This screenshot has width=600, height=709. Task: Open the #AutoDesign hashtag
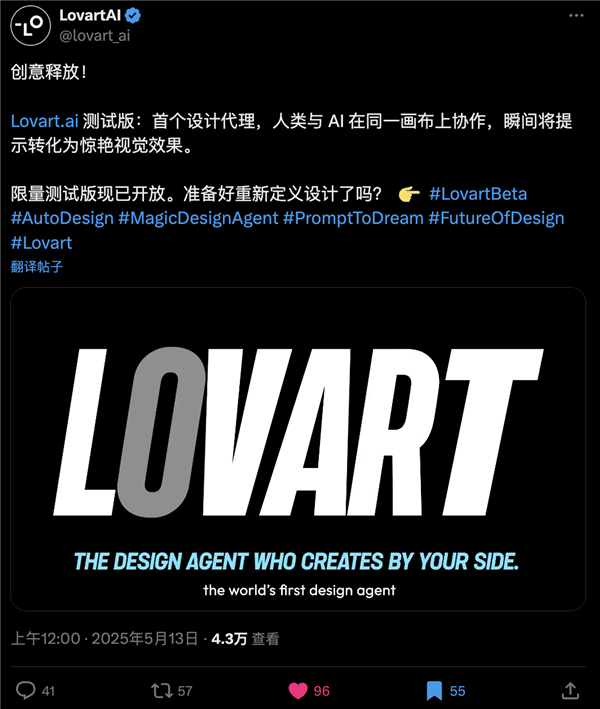[x=62, y=218]
